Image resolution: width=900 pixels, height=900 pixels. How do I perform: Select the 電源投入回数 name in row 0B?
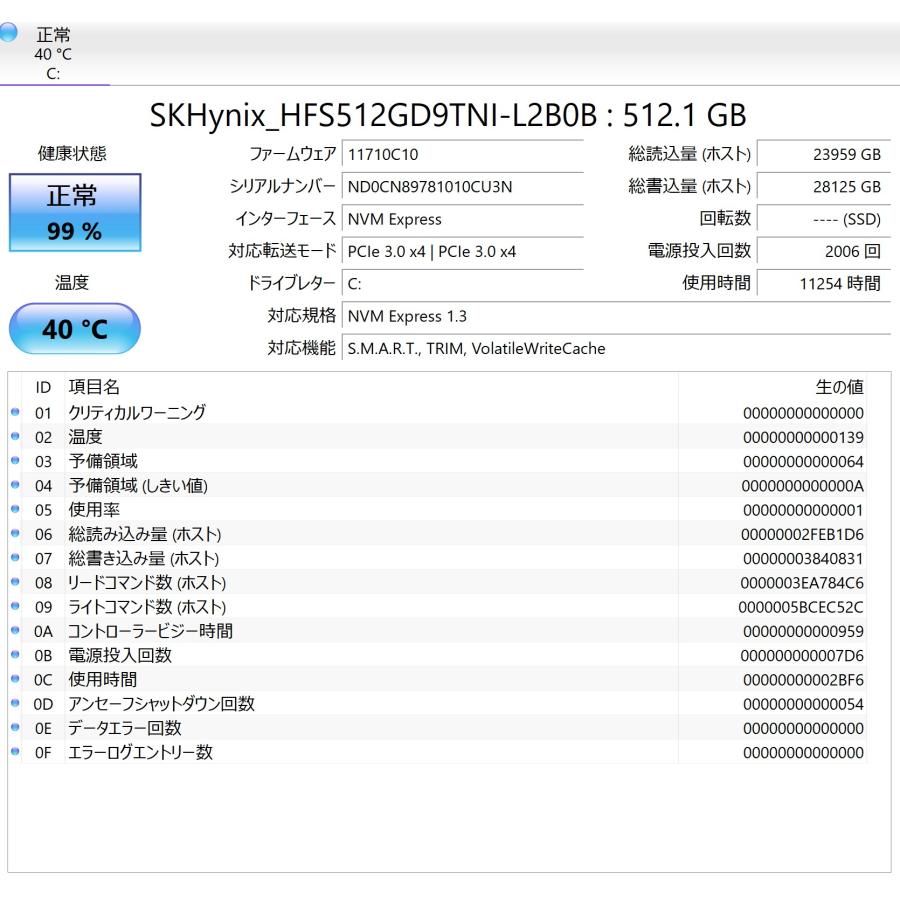(120, 655)
